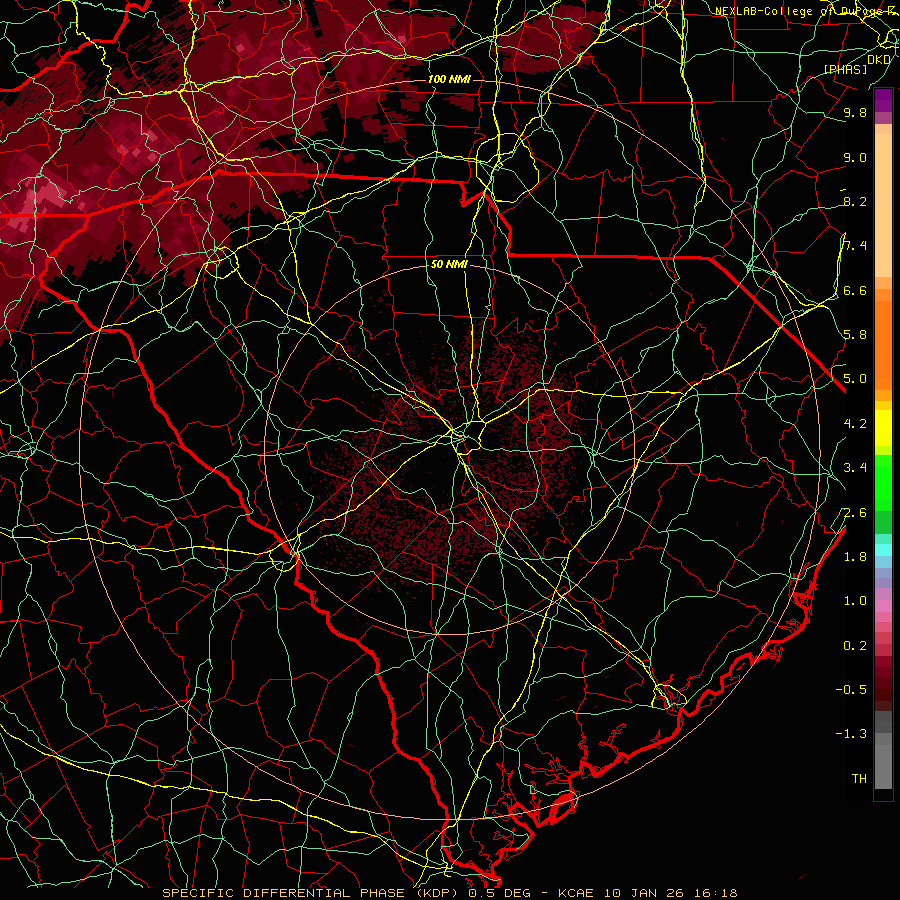Pick the yellow band on color scale
Viewport: 900px width, 900px height.
click(883, 428)
